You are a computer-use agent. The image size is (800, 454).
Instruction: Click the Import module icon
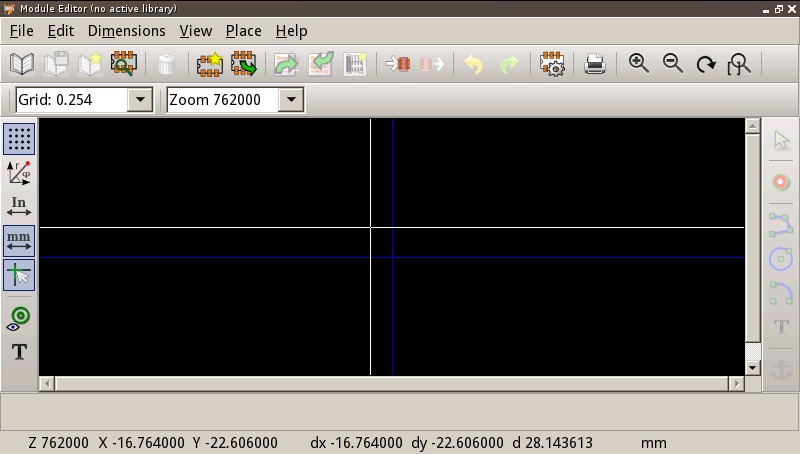[398, 64]
